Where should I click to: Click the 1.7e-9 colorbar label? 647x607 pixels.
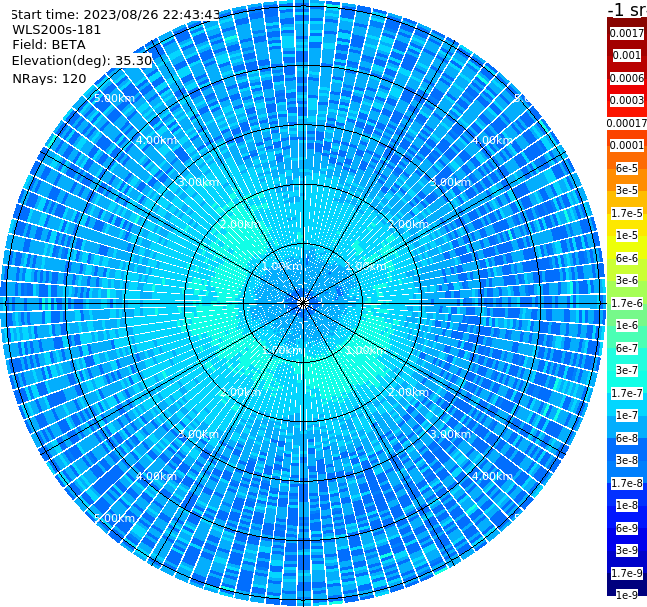click(x=627, y=573)
